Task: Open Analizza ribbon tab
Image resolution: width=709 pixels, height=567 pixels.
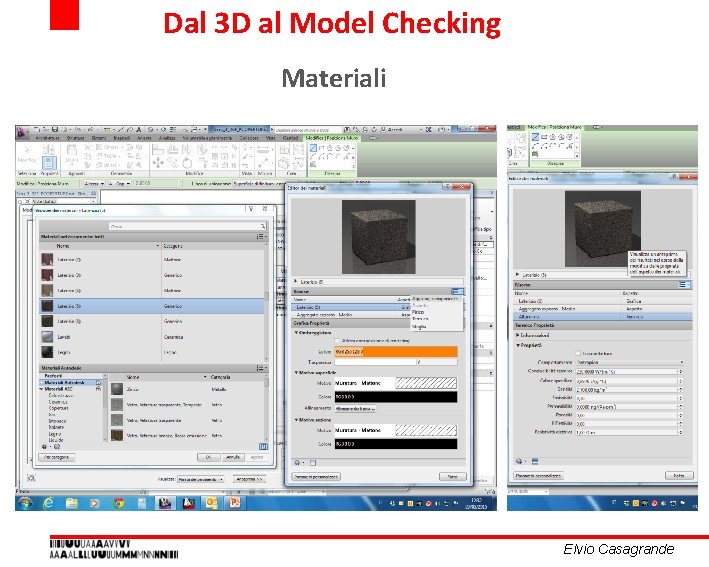Action: (x=167, y=138)
